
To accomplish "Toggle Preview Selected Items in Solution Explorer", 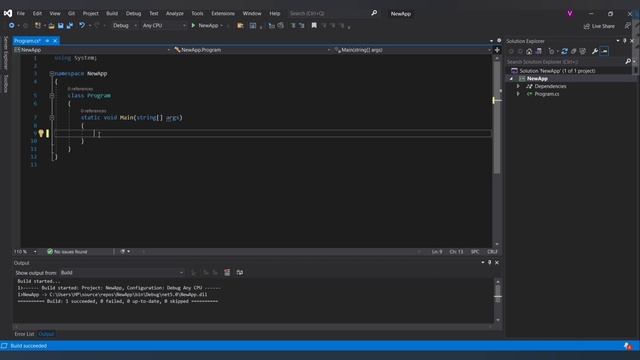I will click(604, 51).
